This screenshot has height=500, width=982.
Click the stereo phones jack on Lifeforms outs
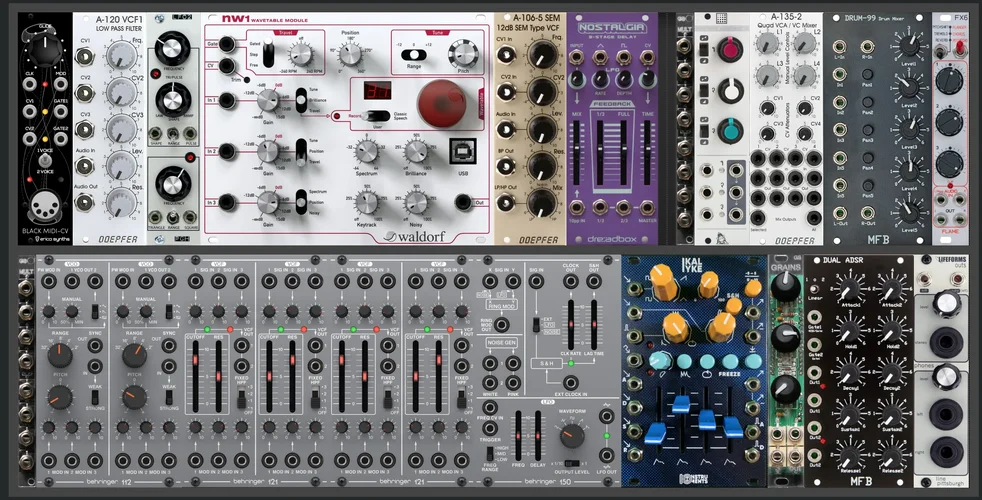coord(946,342)
